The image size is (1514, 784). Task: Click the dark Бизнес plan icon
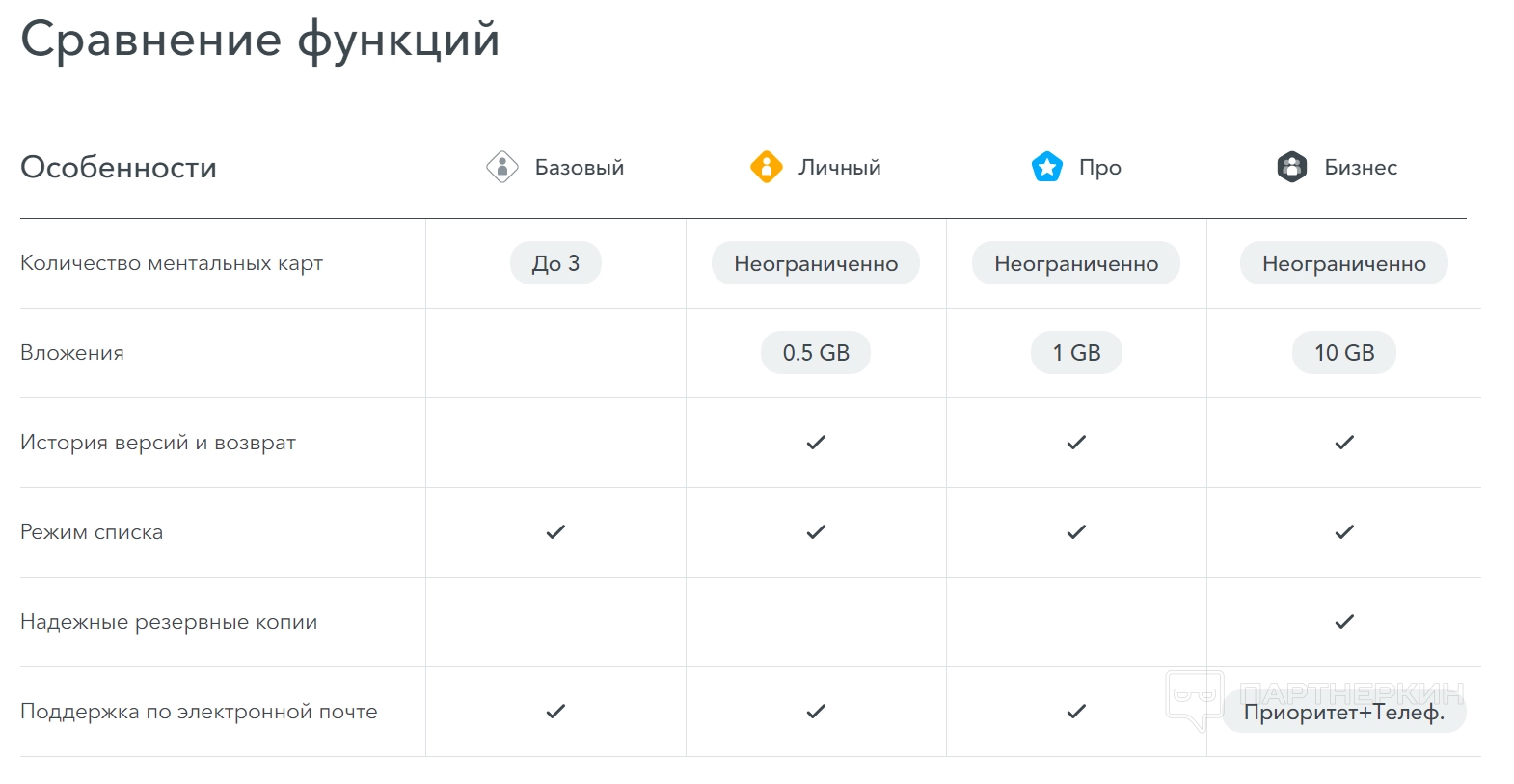pos(1291,167)
